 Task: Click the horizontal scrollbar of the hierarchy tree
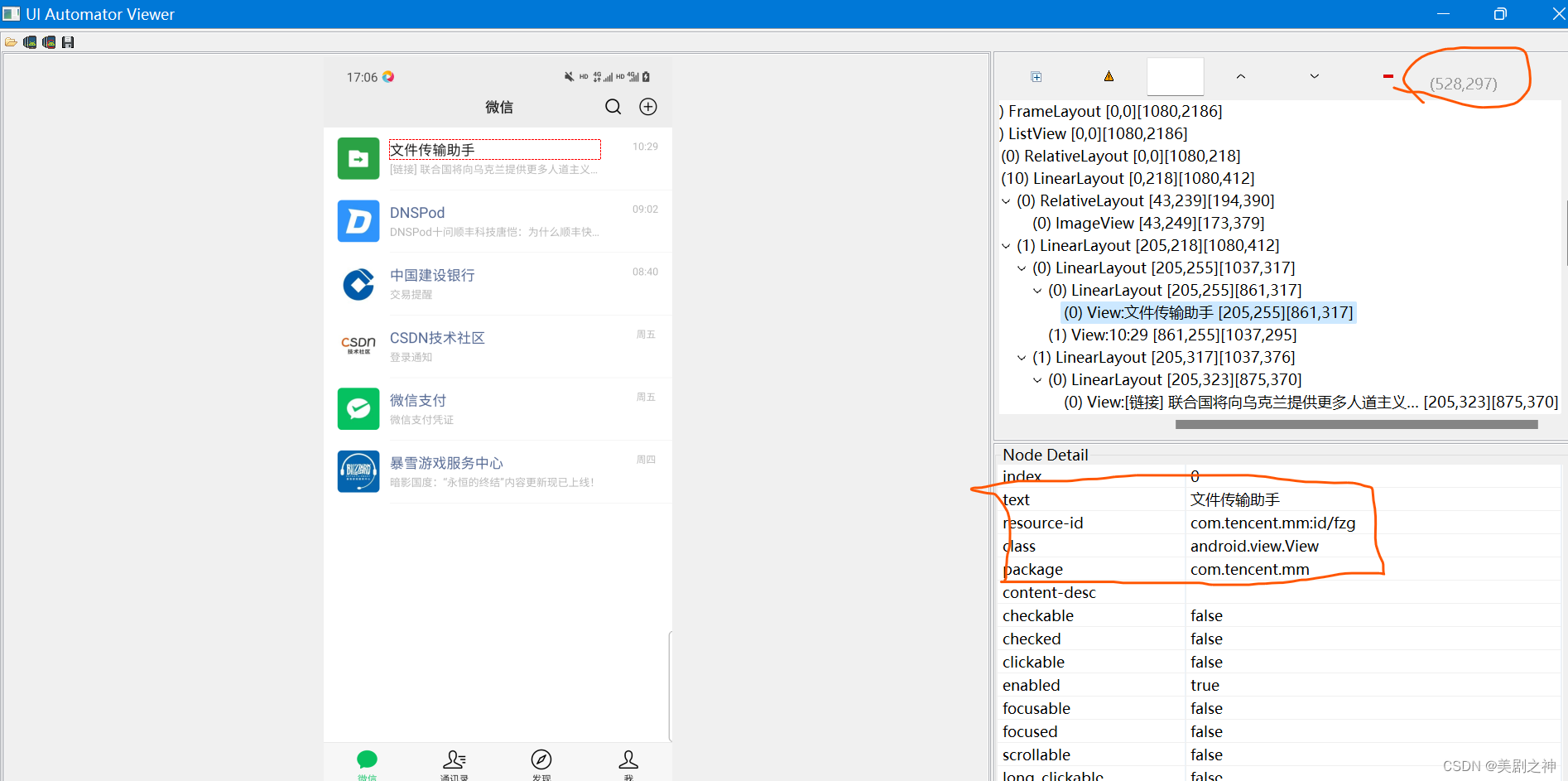[1356, 425]
